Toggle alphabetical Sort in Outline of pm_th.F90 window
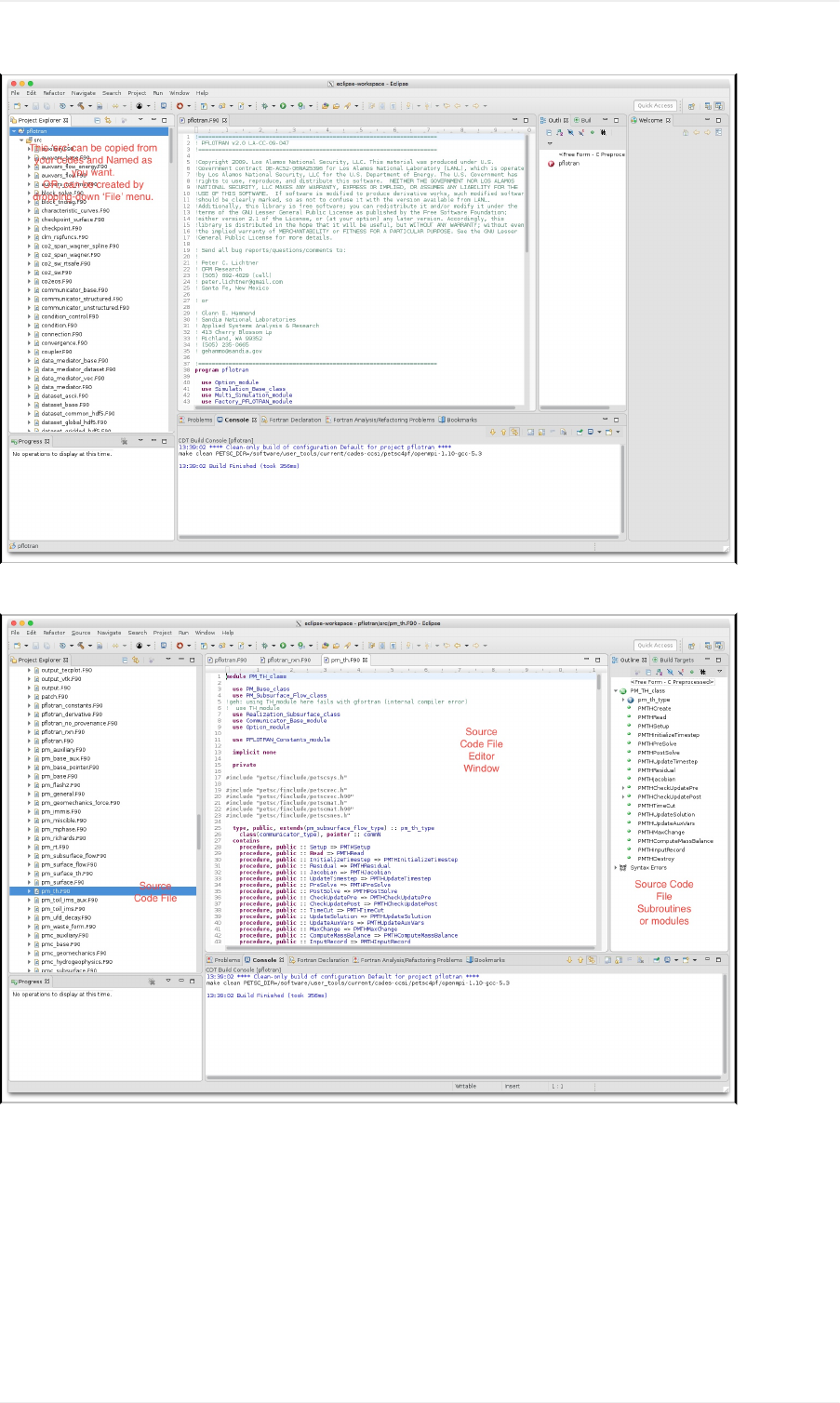This screenshot has height=1403, width=840. [659, 672]
